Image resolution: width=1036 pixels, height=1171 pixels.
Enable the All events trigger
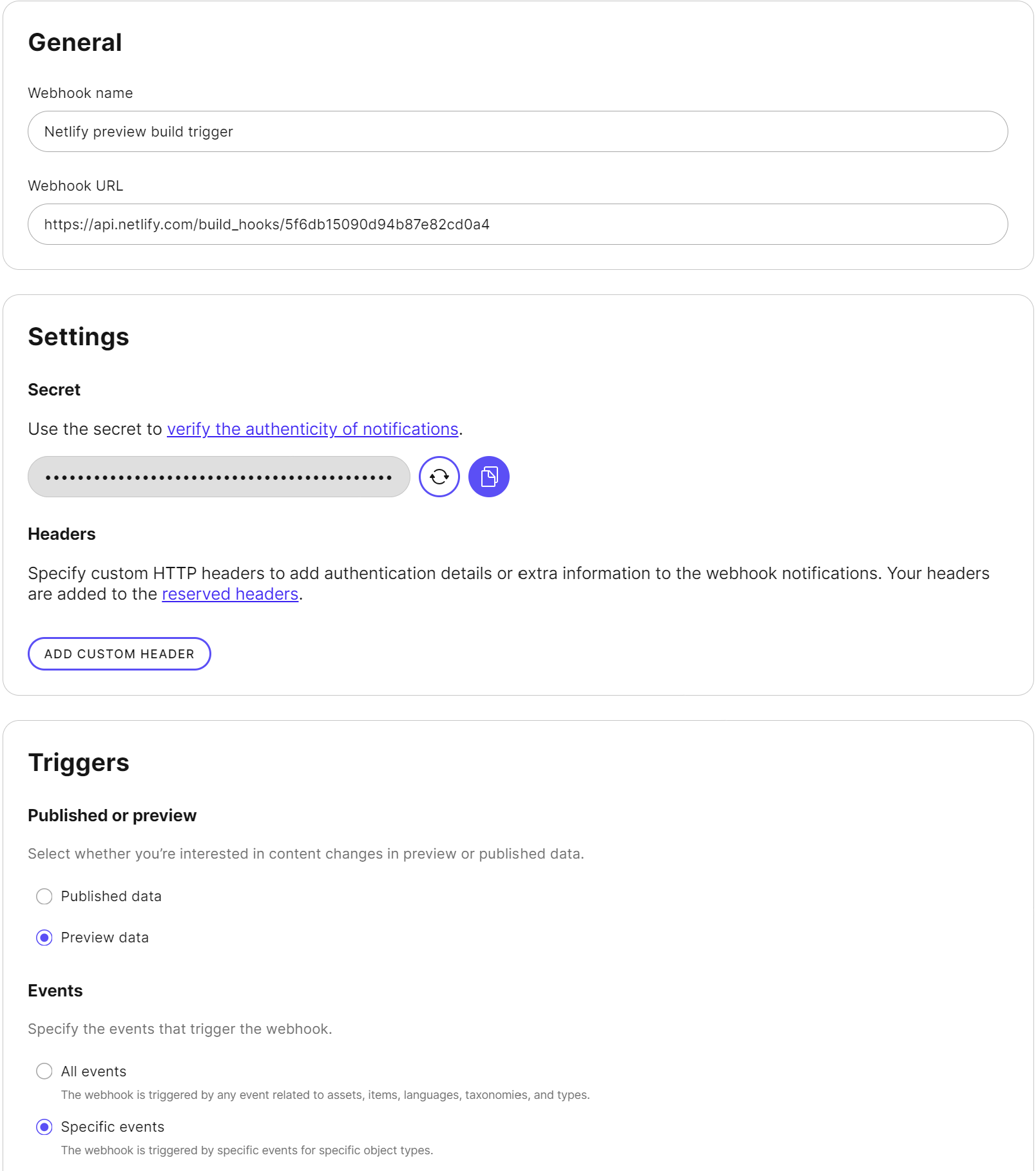(44, 1071)
